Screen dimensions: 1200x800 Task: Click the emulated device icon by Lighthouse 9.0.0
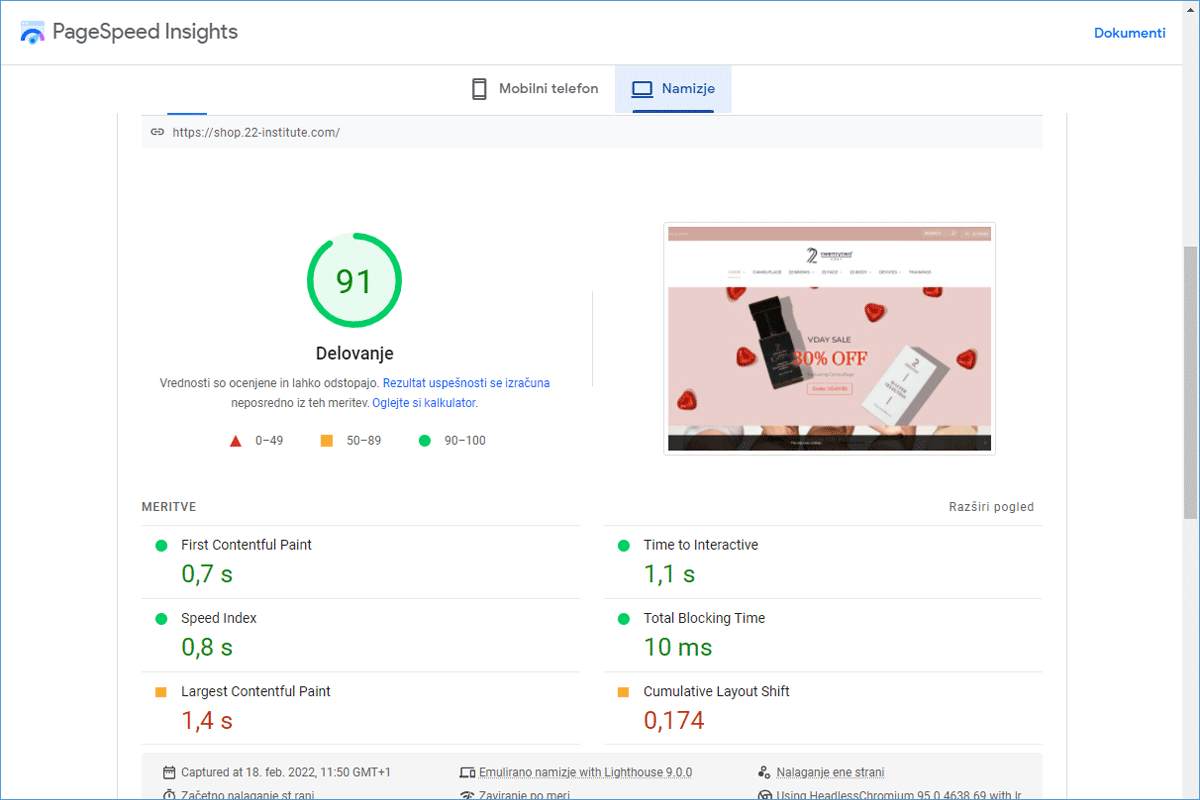466,772
